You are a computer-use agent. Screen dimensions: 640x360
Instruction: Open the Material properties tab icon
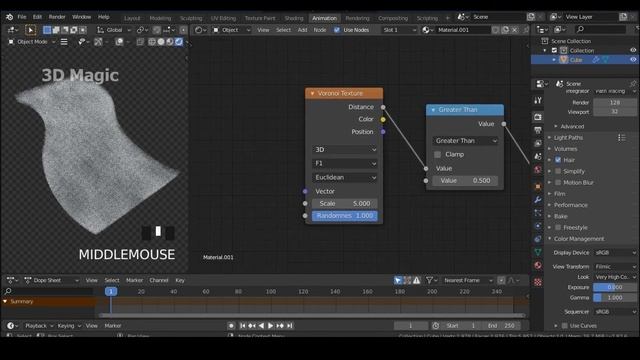538,265
